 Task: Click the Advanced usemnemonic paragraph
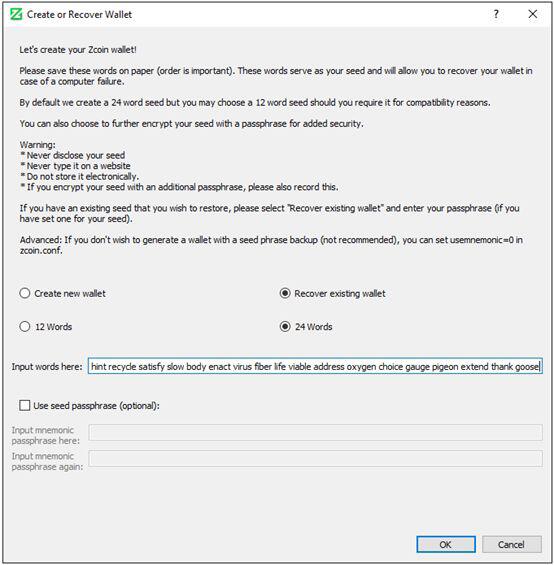(x=271, y=245)
